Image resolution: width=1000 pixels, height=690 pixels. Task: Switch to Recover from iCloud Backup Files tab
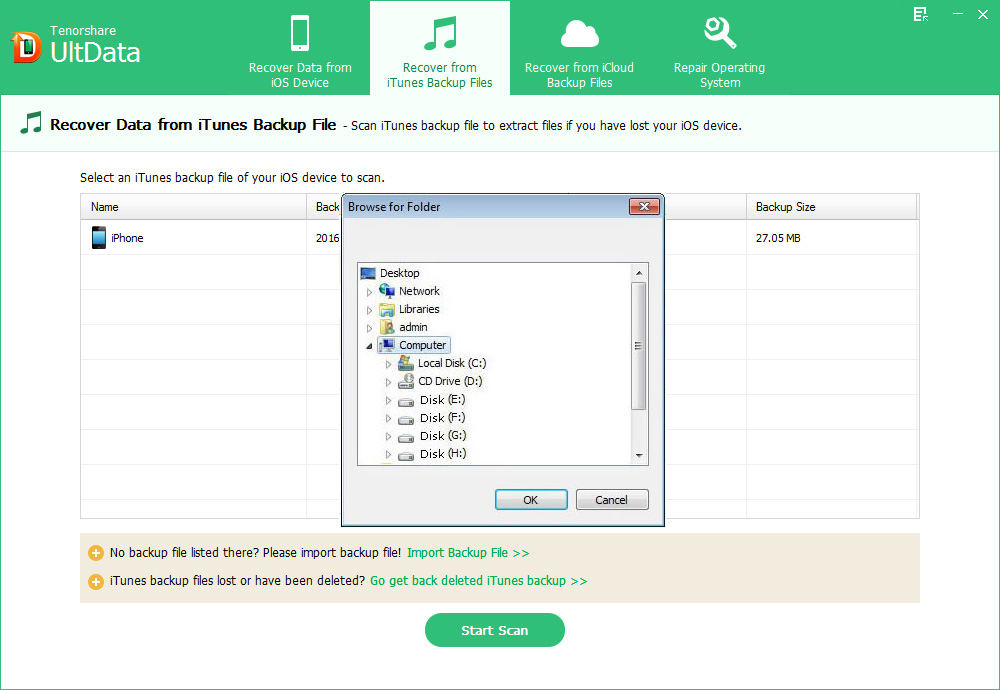(579, 48)
